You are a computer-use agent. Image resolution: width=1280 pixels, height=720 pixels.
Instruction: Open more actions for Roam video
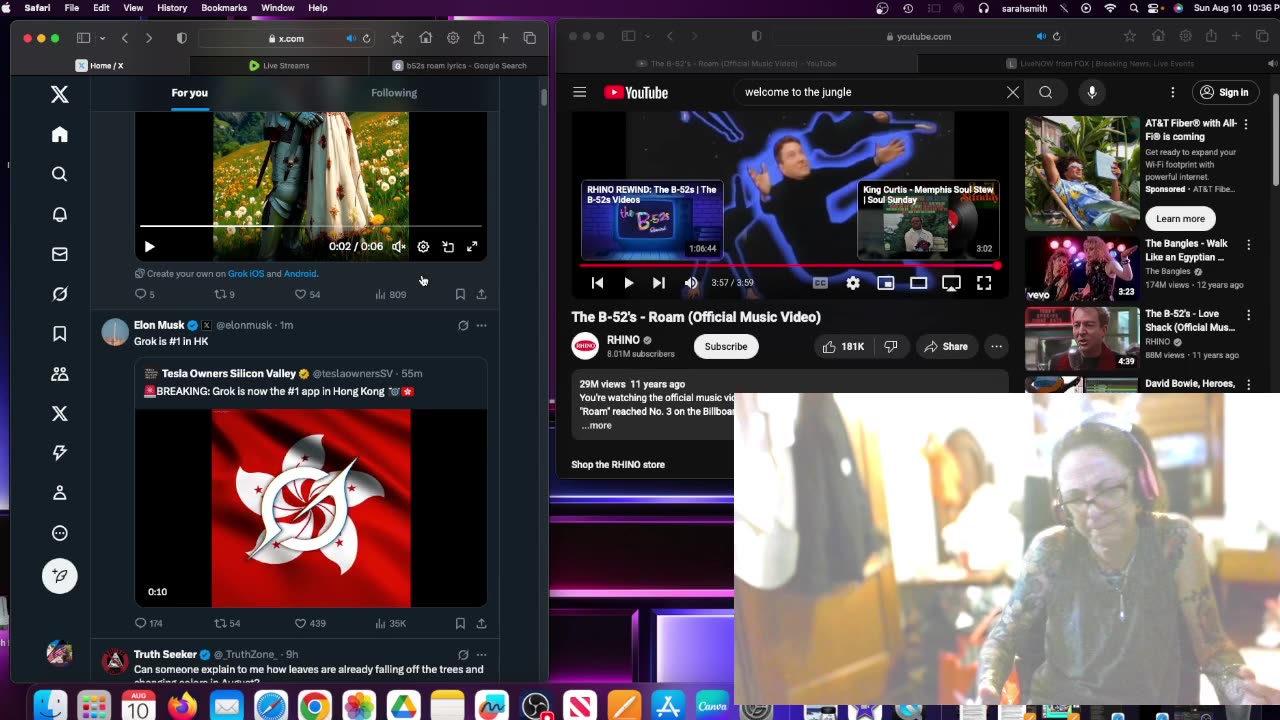[x=996, y=347]
